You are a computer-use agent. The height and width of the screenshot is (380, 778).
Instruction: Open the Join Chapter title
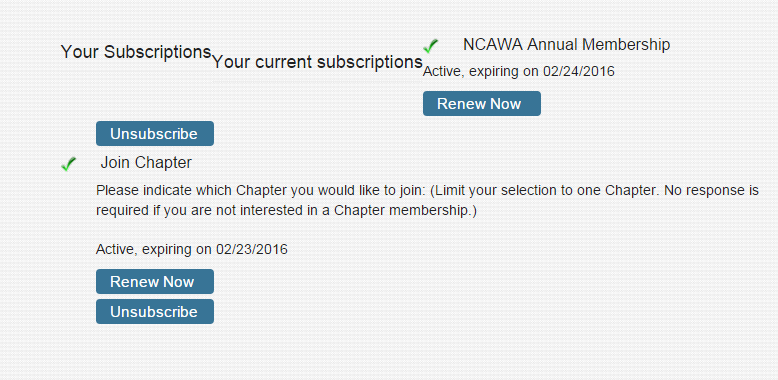[x=146, y=163]
